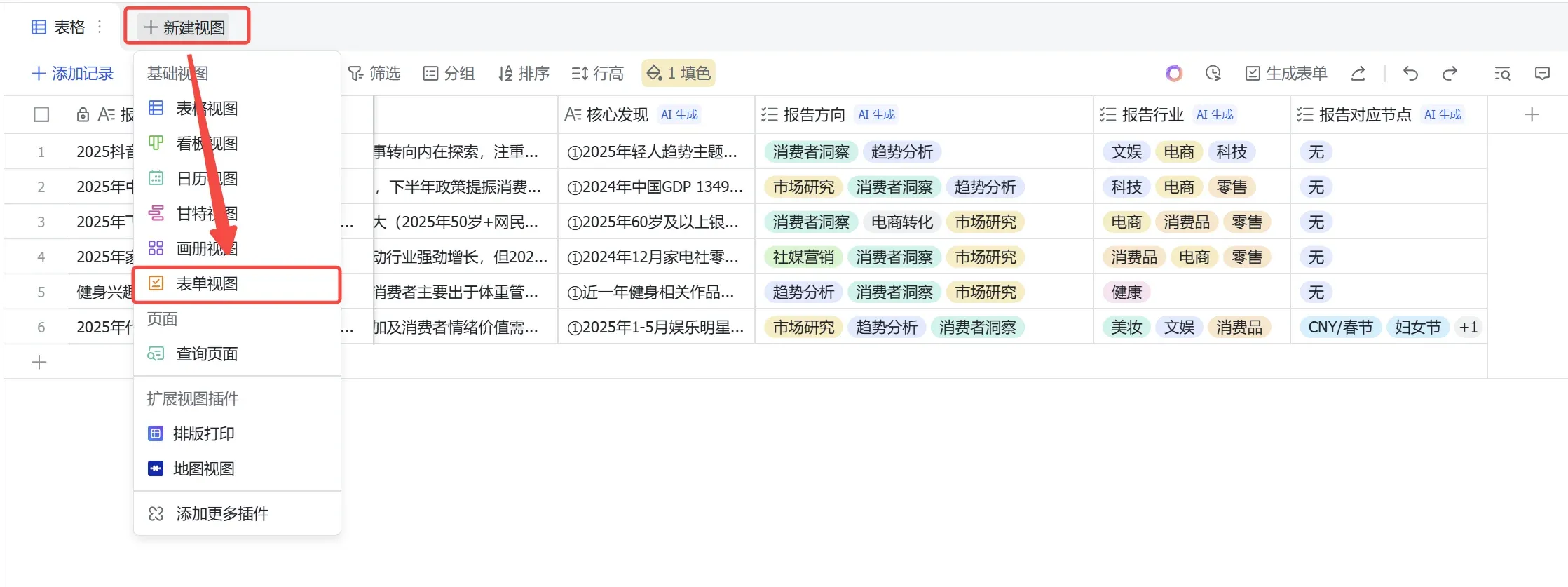Click cell ①2025年1-5月娱乐明星...

[x=656, y=327]
